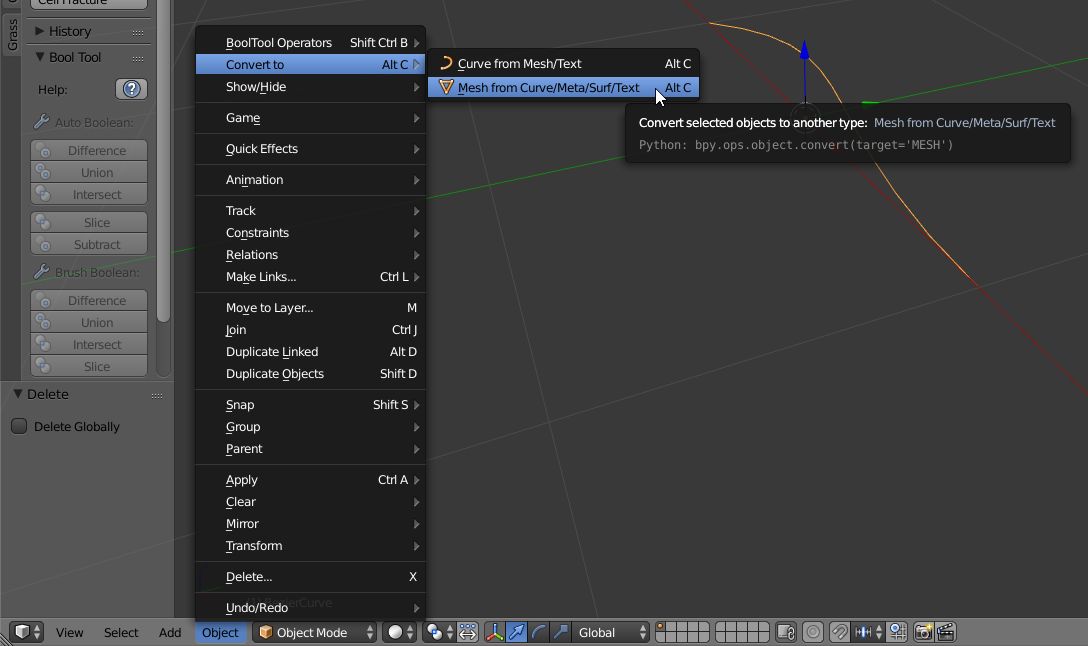
Task: Open the Snap submenu
Action: coord(310,405)
